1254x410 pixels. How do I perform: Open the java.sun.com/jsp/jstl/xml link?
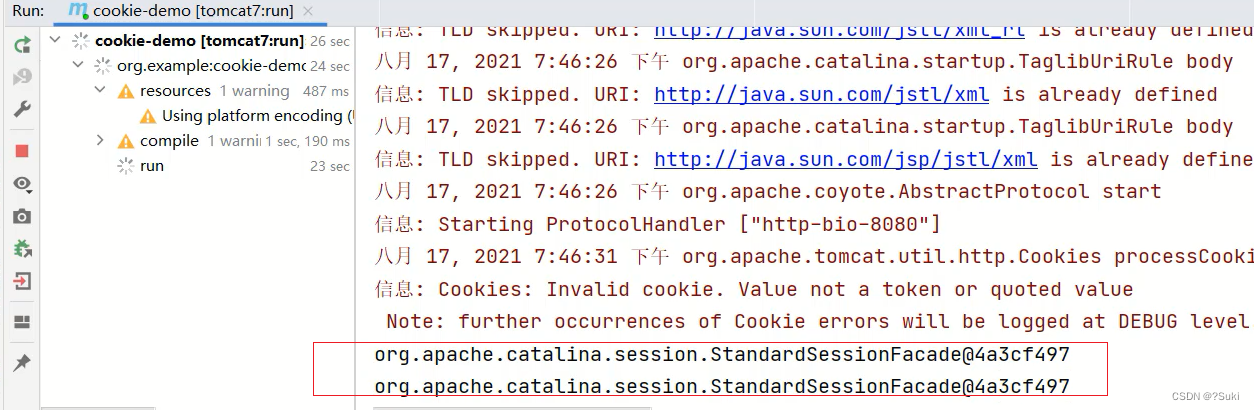click(x=845, y=160)
